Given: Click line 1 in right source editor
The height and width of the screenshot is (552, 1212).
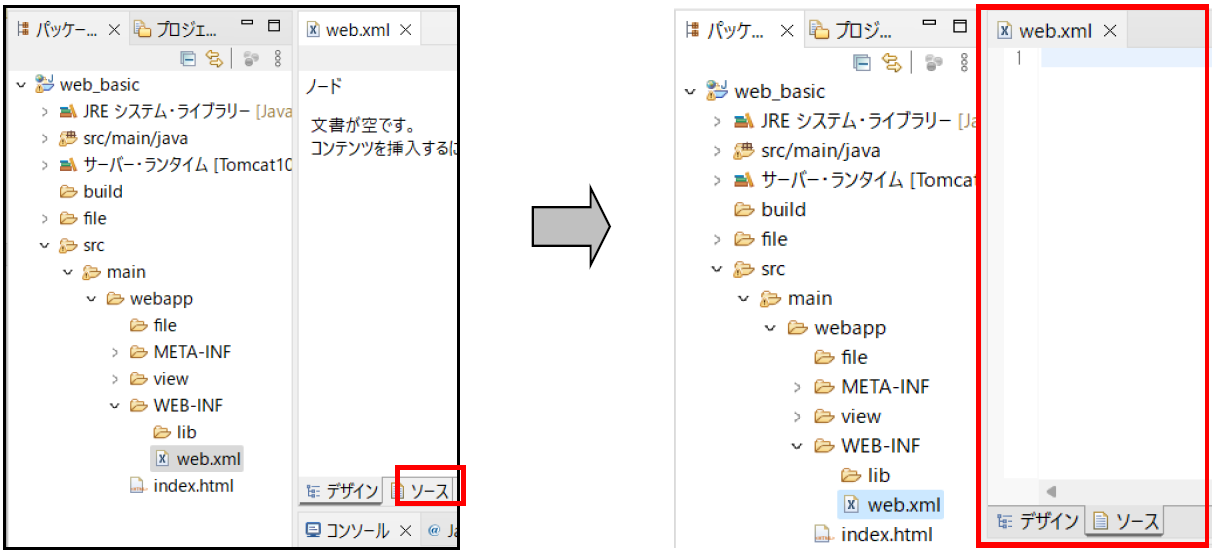Looking at the screenshot, I should click(1120, 58).
